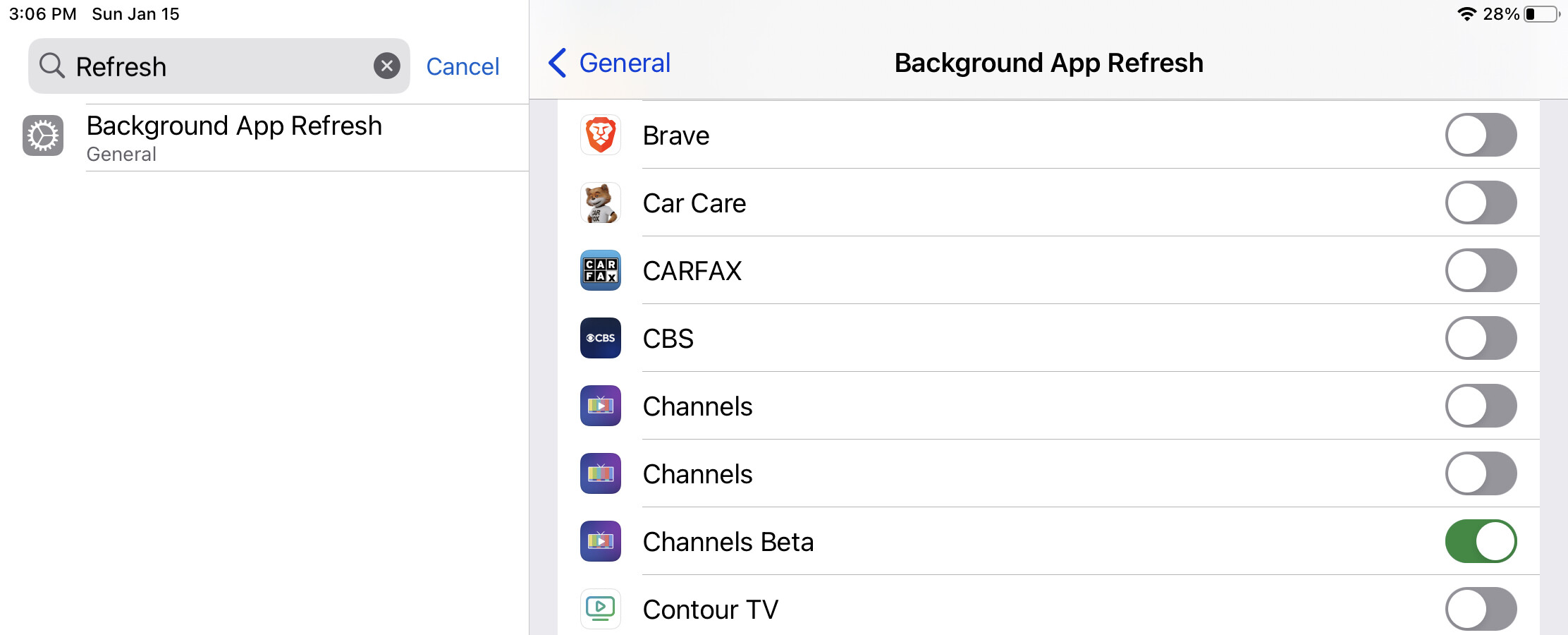Tap the Brave lion app icon
The height and width of the screenshot is (635, 1568).
pos(601,135)
